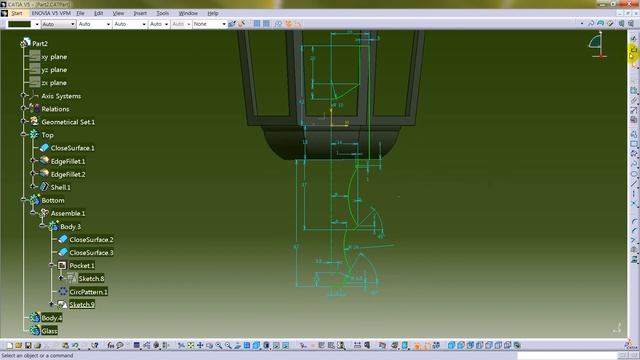Screen dimensions: 640x360
Task: Click the Fit All In icon
Action: [x=191, y=346]
